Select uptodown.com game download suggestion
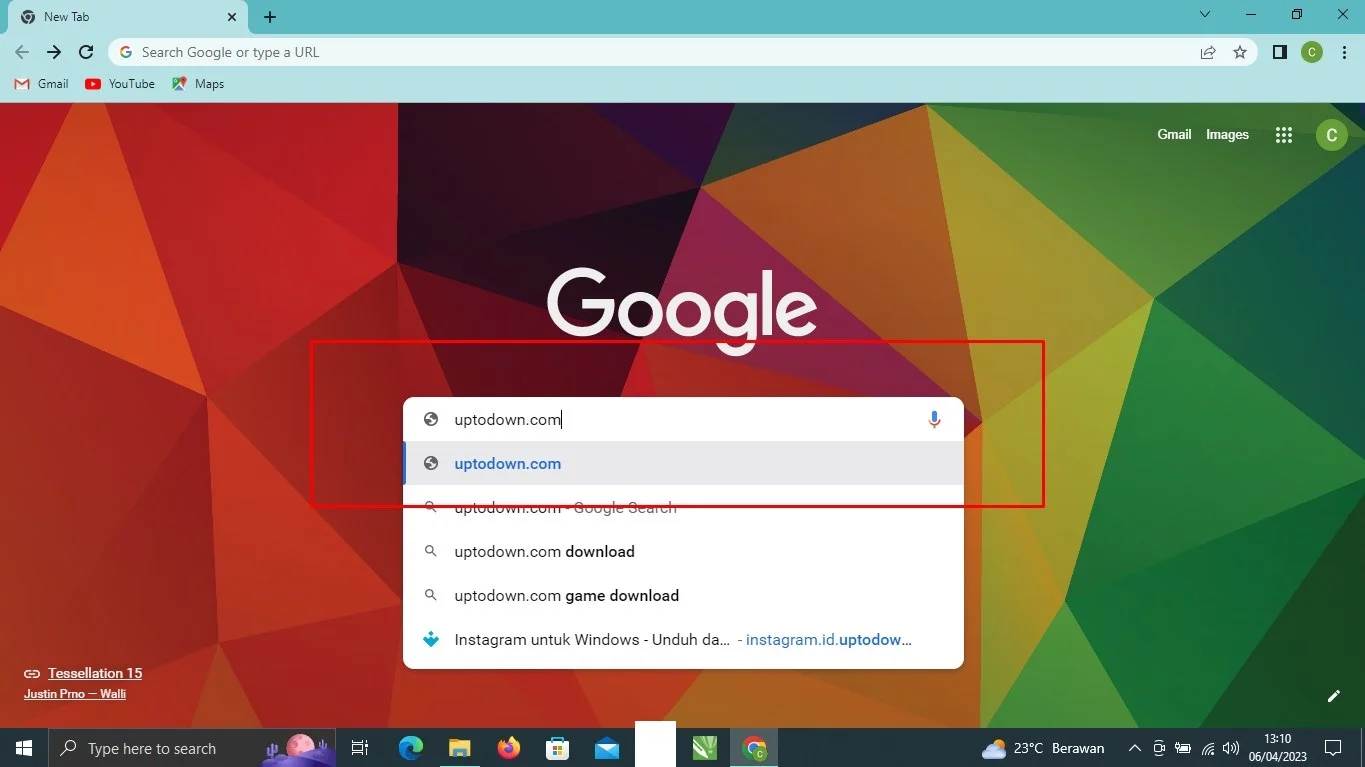The height and width of the screenshot is (767, 1365). point(683,595)
